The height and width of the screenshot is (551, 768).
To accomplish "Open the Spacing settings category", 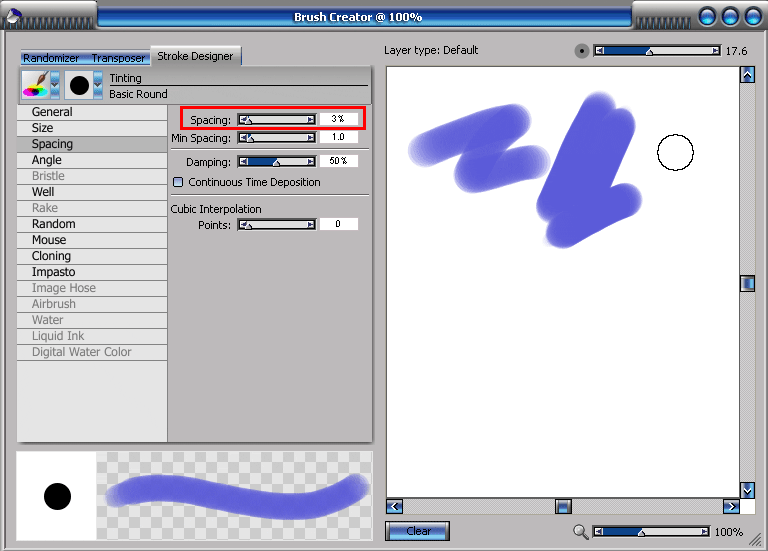I will point(92,144).
